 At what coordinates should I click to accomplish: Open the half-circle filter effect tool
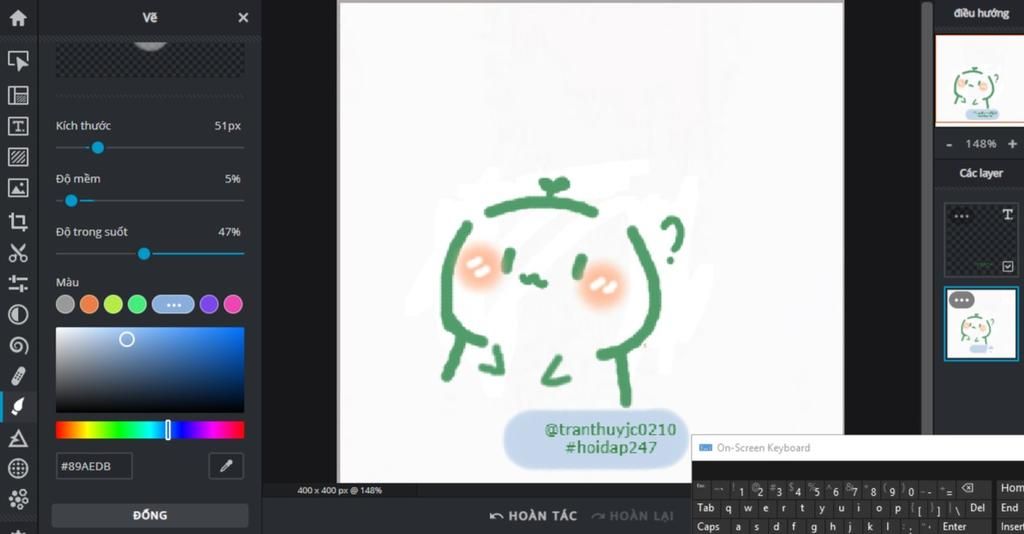point(18,315)
